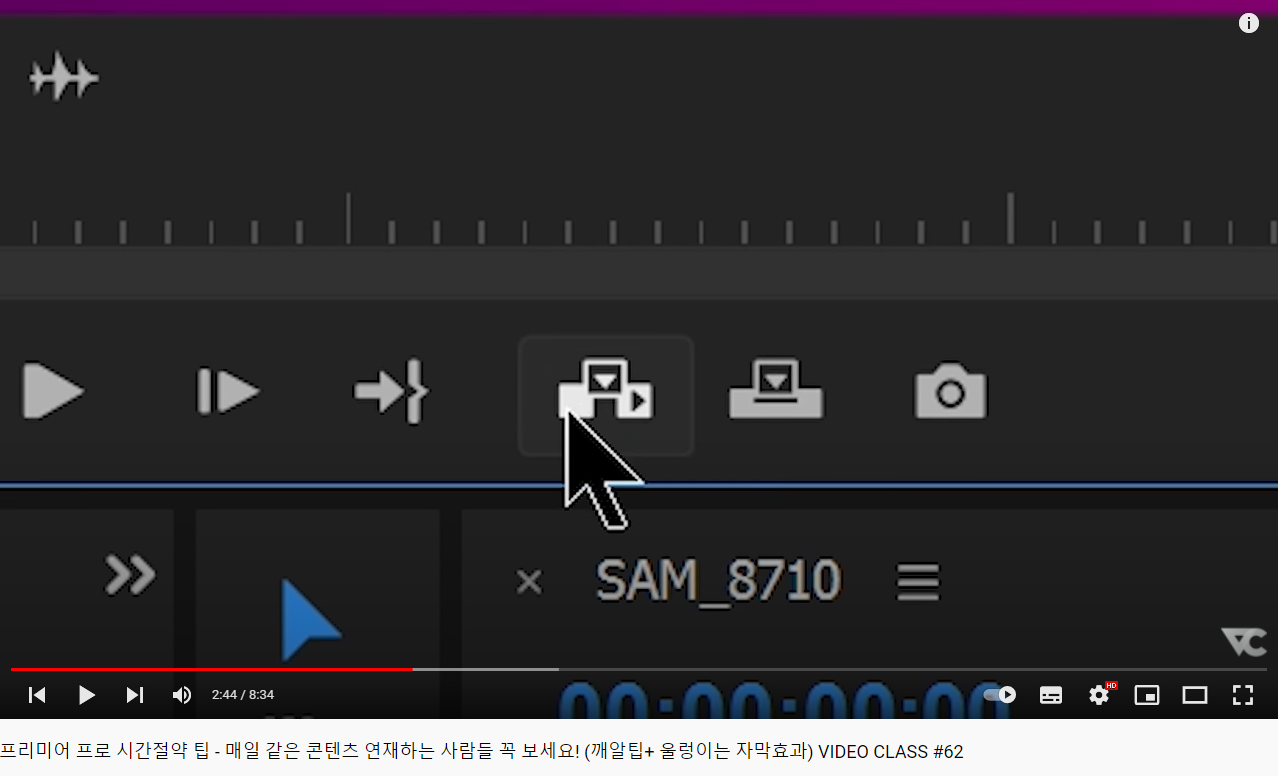Image resolution: width=1278 pixels, height=776 pixels.
Task: Click the Go to Out point icon
Action: (392, 391)
